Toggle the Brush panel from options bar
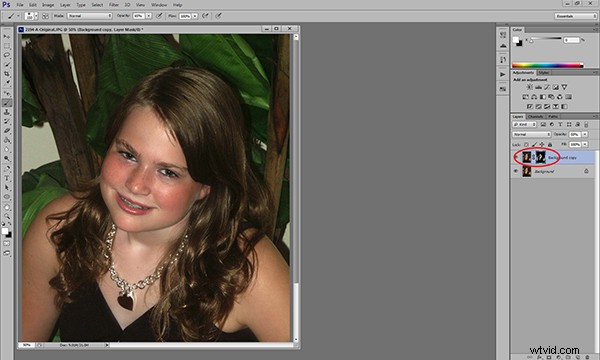Image resolution: width=600 pixels, height=360 pixels. coord(45,16)
